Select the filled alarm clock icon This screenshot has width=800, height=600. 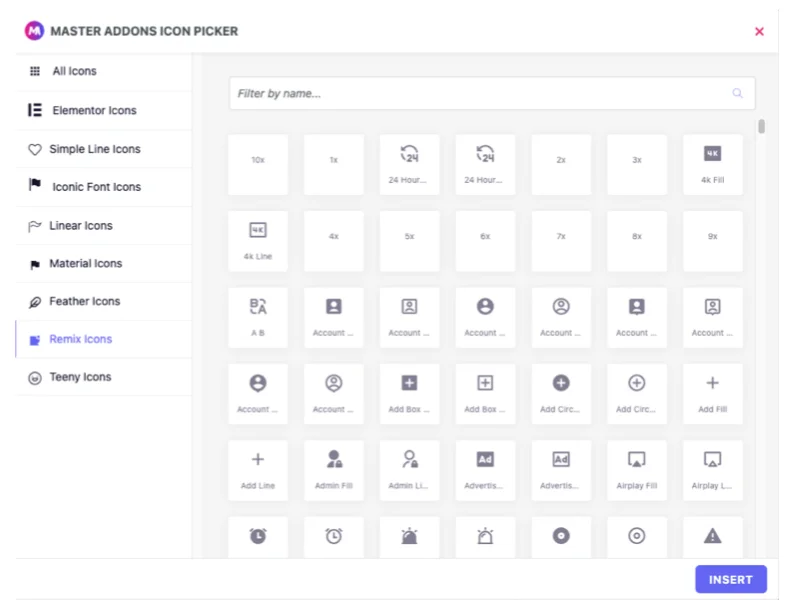pos(258,537)
